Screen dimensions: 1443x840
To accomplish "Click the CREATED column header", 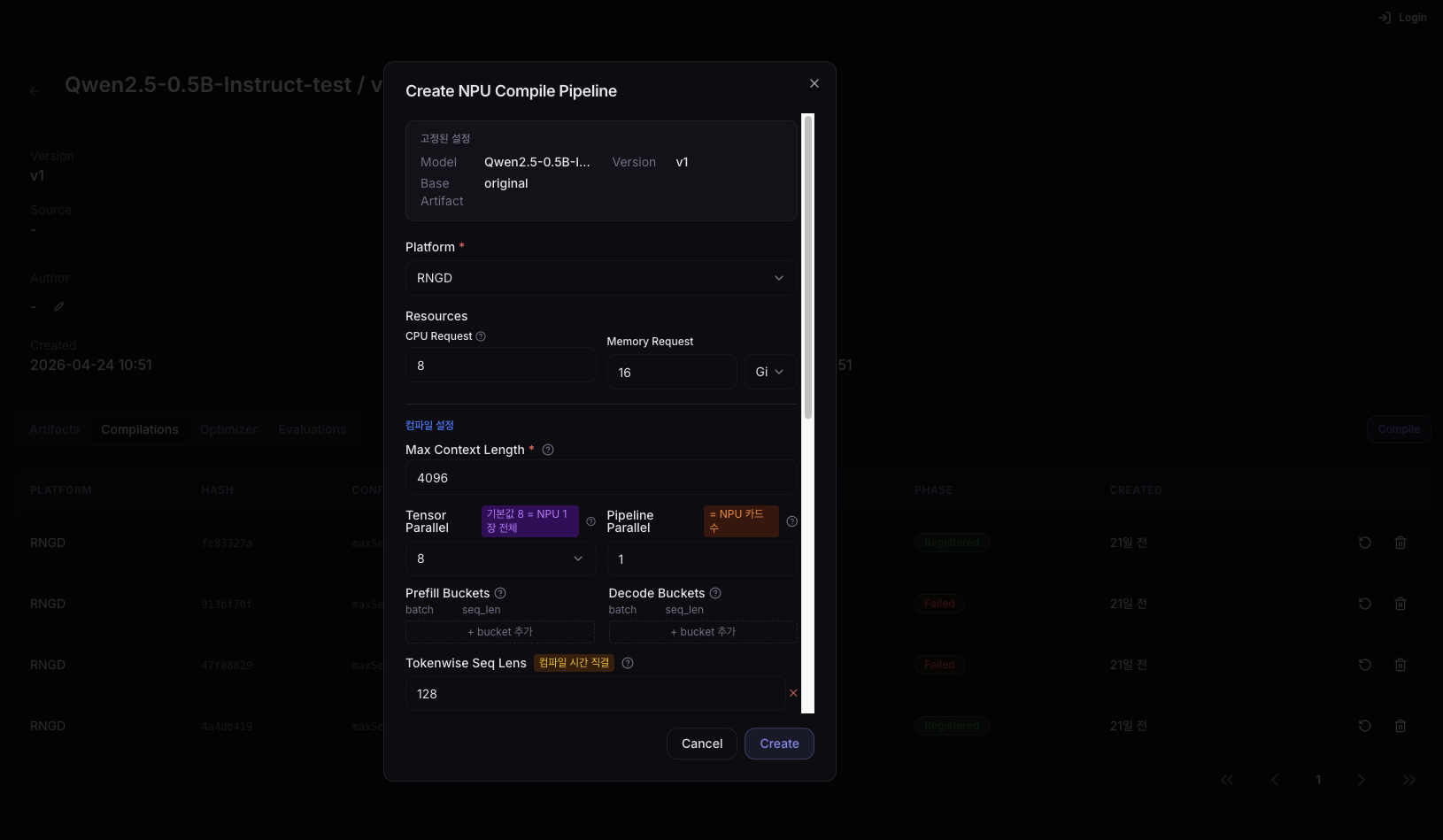I will click(1136, 489).
